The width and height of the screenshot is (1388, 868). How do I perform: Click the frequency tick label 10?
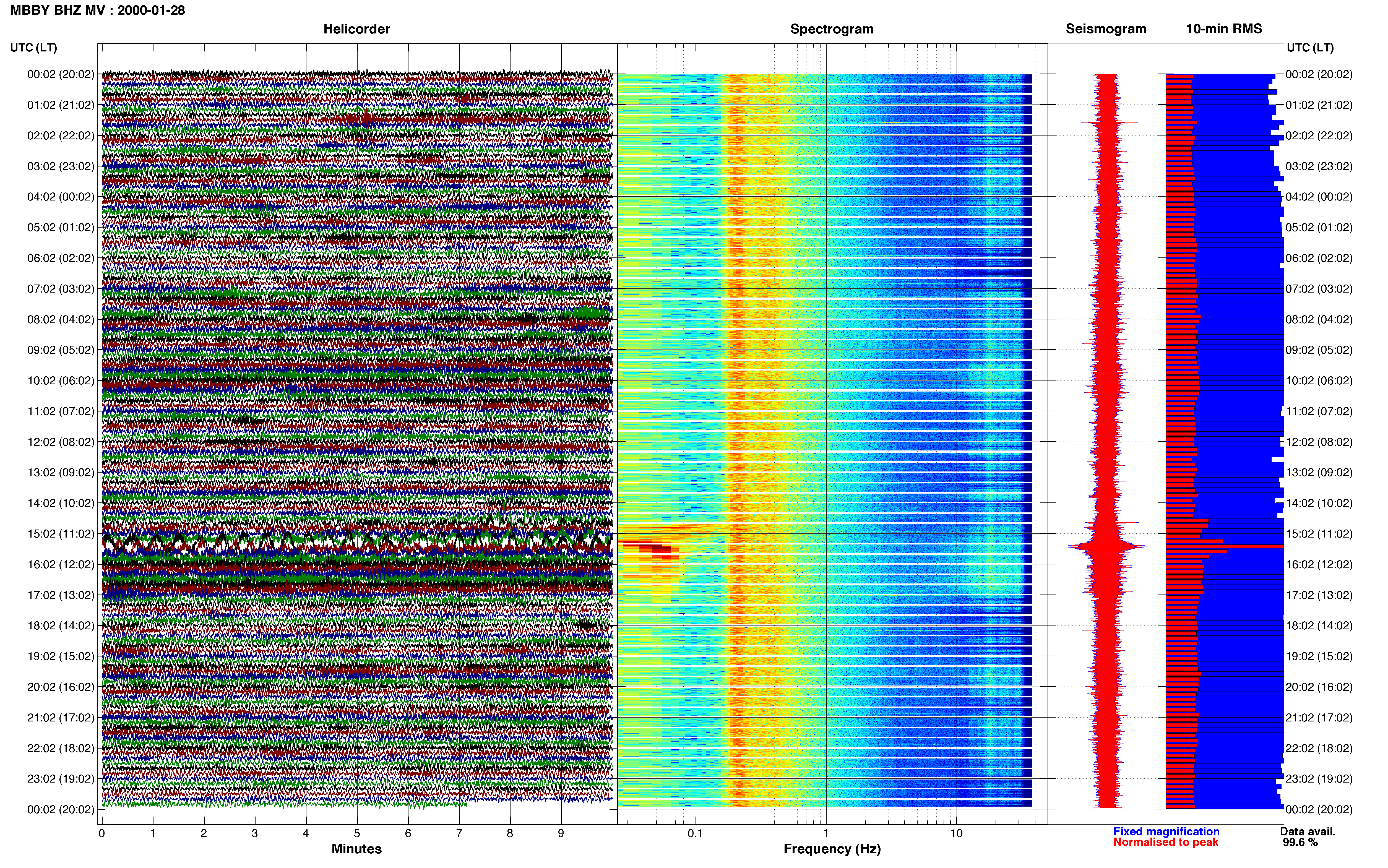coord(956,833)
